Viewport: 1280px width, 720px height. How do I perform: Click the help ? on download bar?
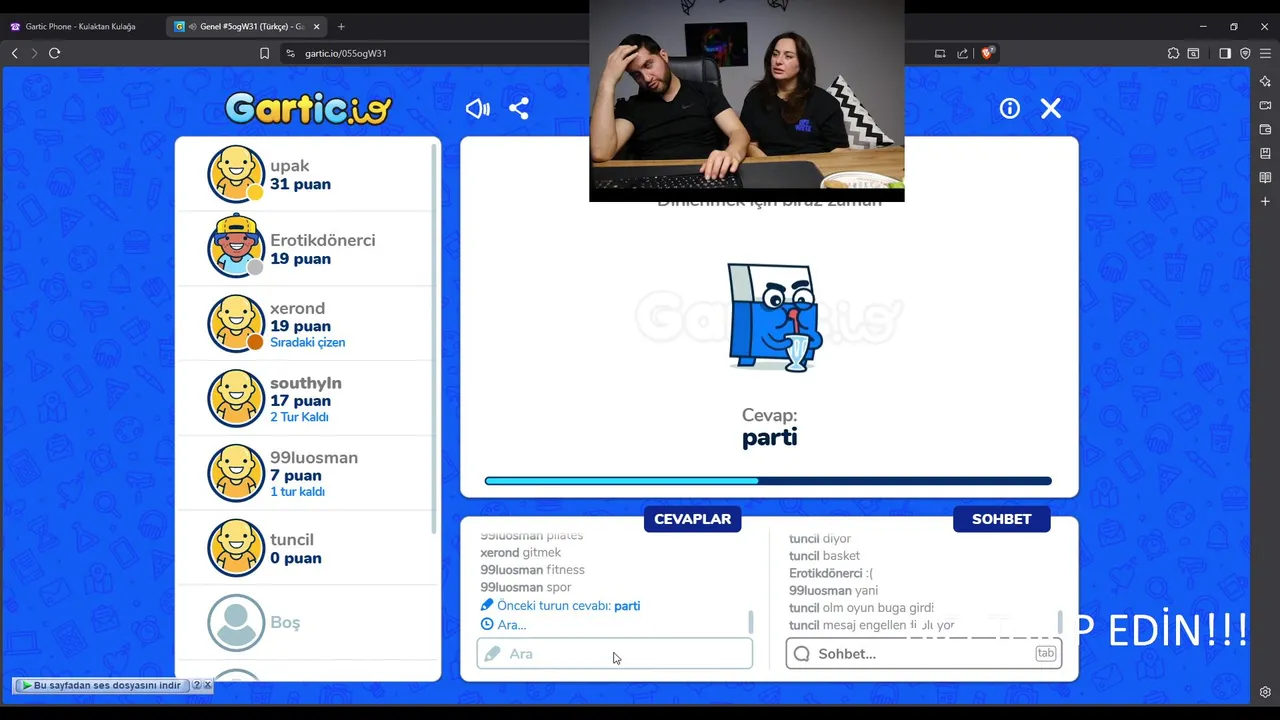pyautogui.click(x=196, y=685)
